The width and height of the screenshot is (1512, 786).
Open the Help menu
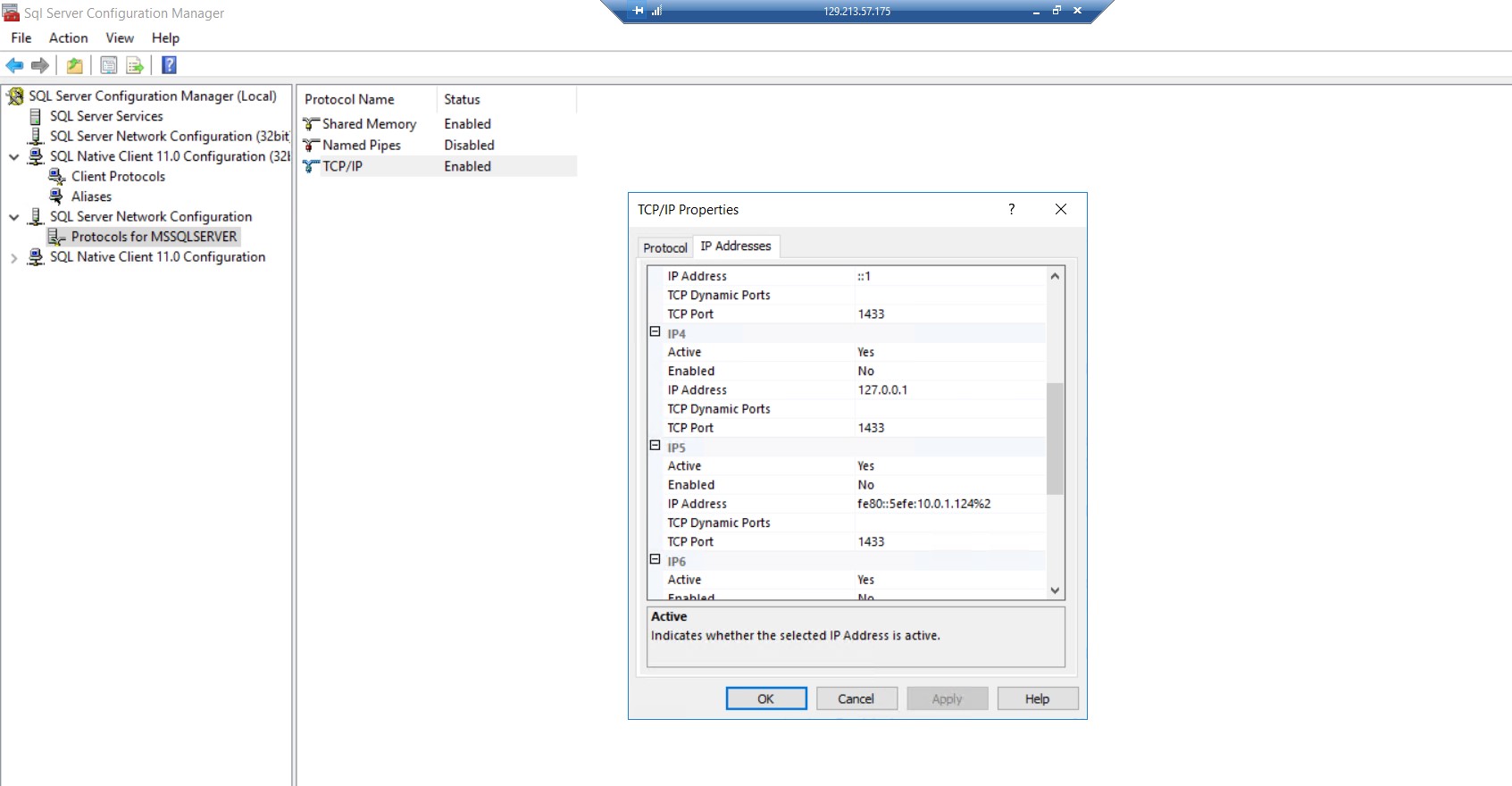tap(165, 38)
